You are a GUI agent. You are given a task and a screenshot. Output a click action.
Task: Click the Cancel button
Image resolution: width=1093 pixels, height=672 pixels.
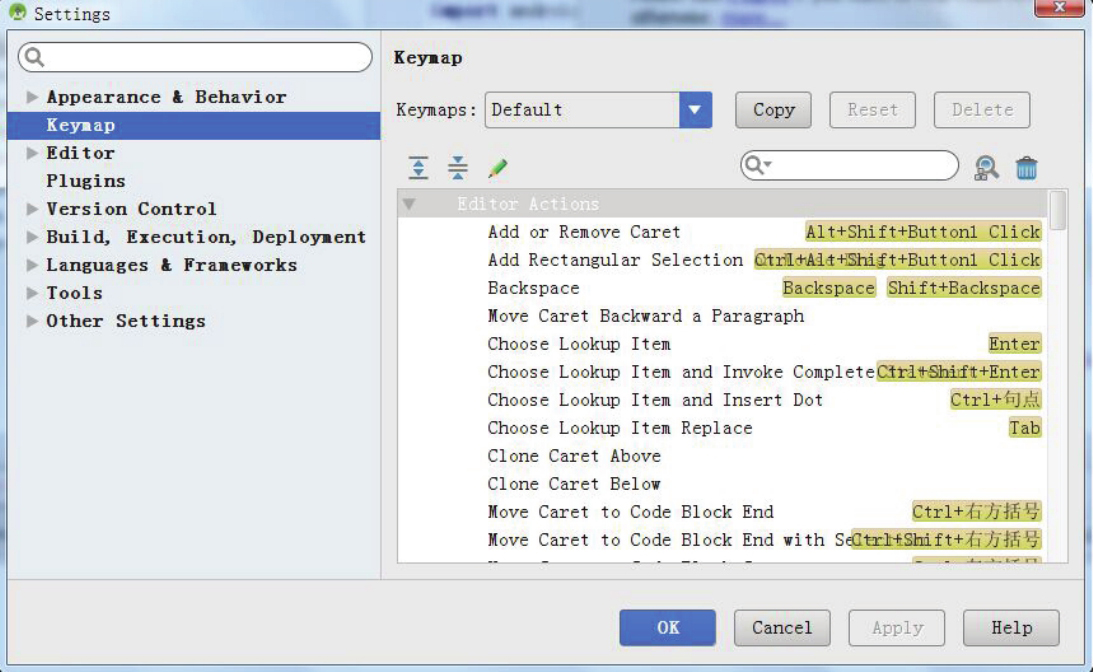pos(781,627)
